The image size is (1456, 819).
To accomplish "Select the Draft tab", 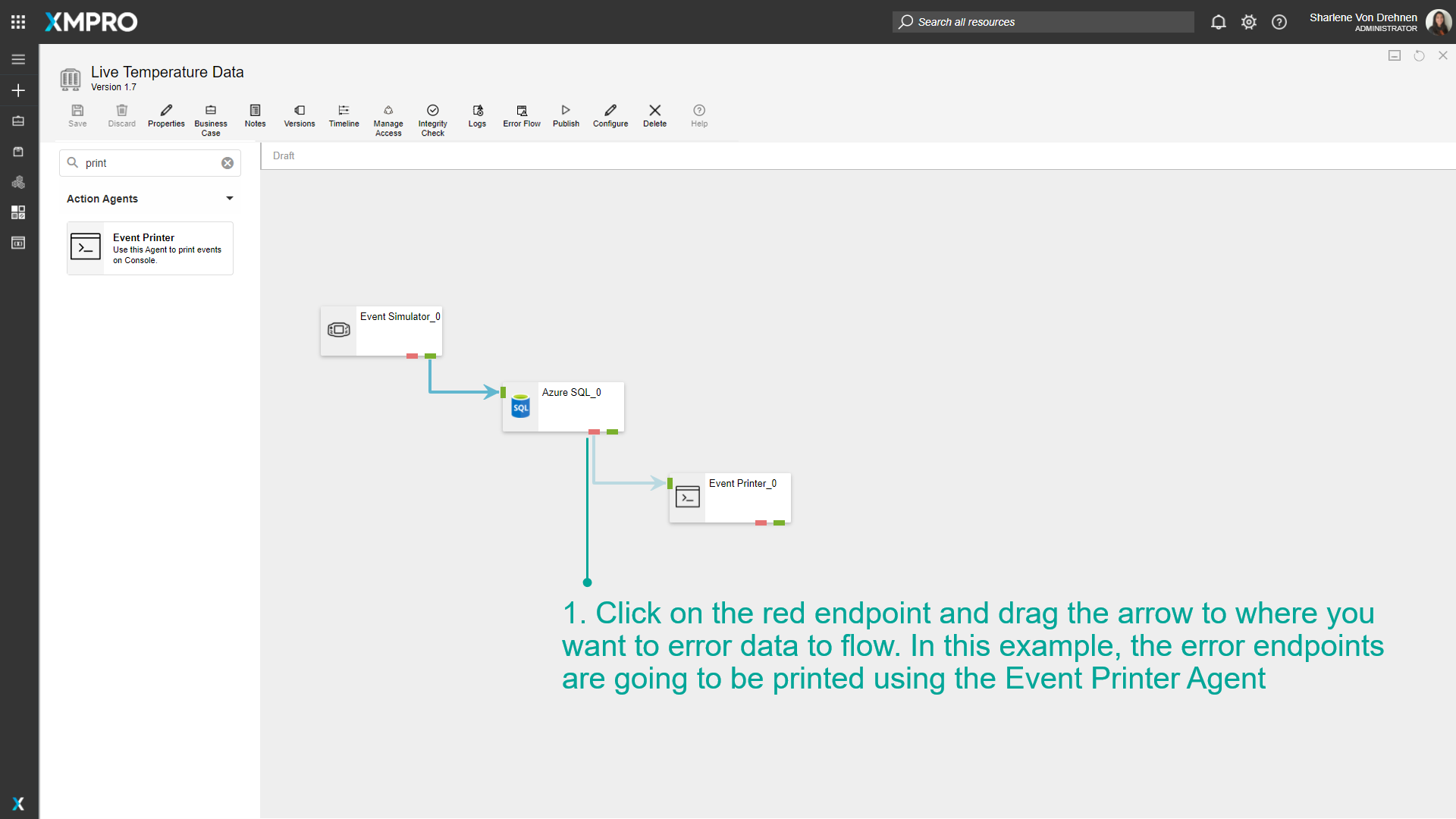I will point(283,155).
